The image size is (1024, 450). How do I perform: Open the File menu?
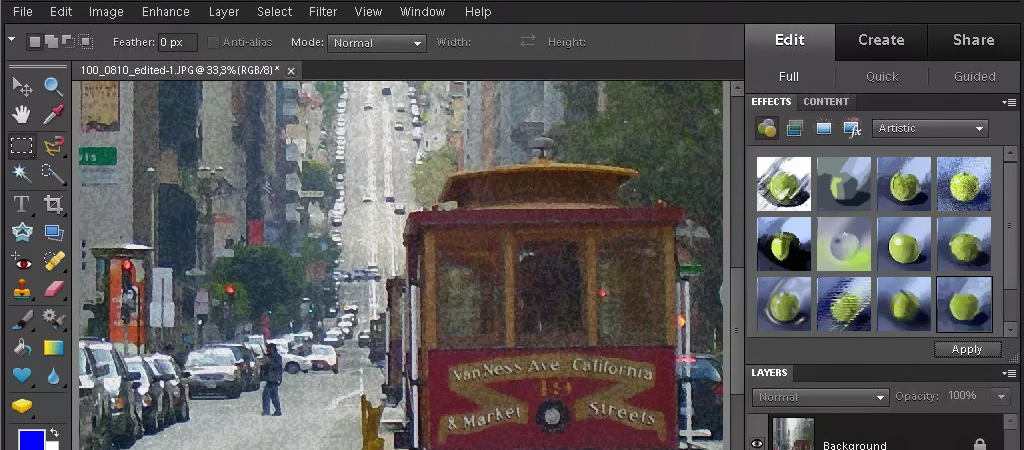[23, 12]
